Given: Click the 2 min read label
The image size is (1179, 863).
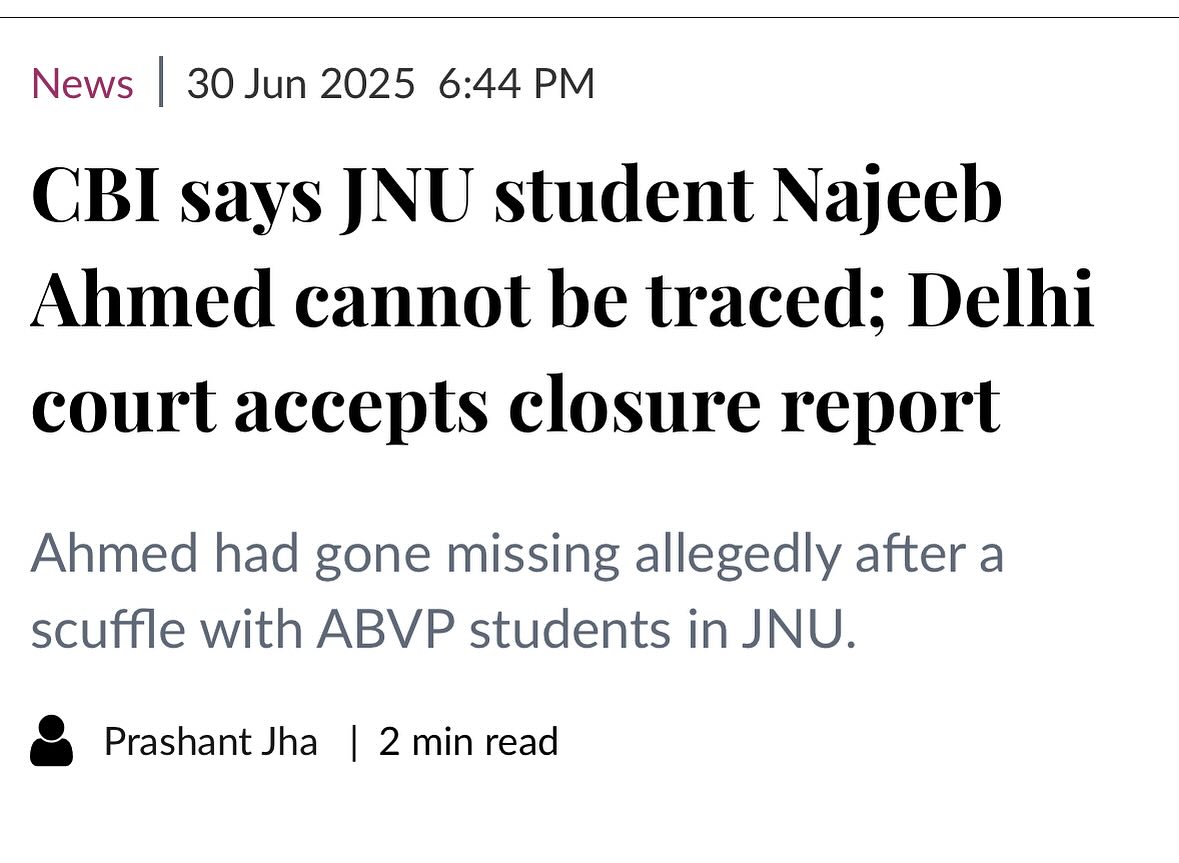Looking at the screenshot, I should coord(468,742).
